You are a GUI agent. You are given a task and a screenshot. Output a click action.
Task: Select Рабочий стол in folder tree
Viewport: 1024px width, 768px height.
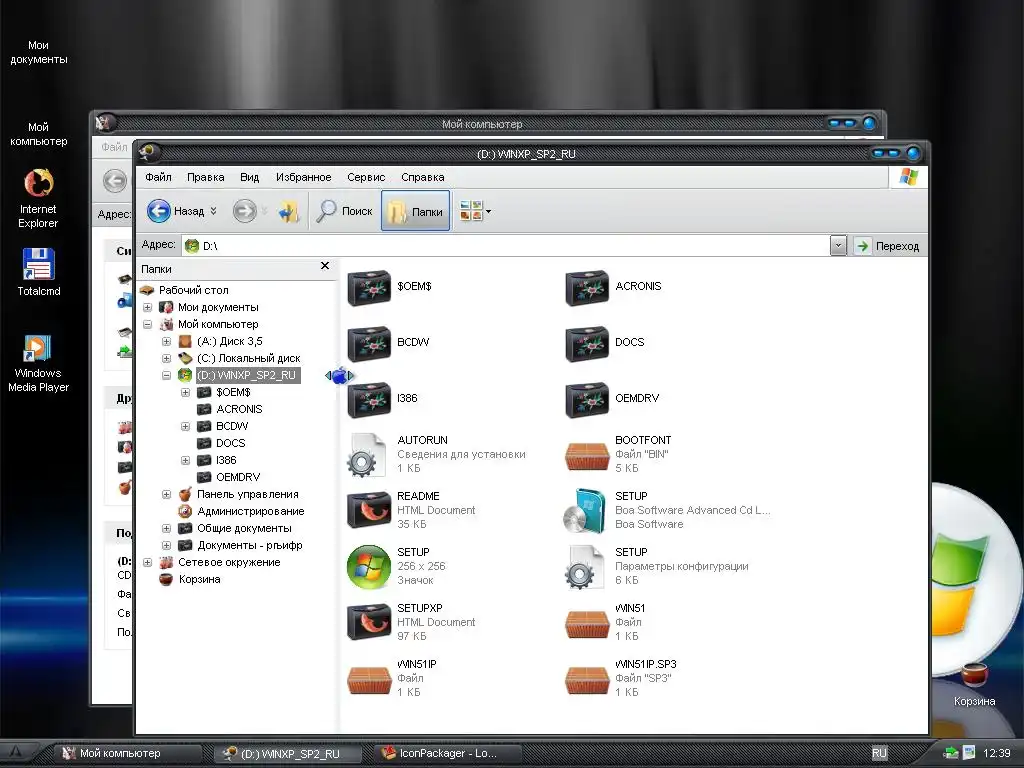click(193, 290)
